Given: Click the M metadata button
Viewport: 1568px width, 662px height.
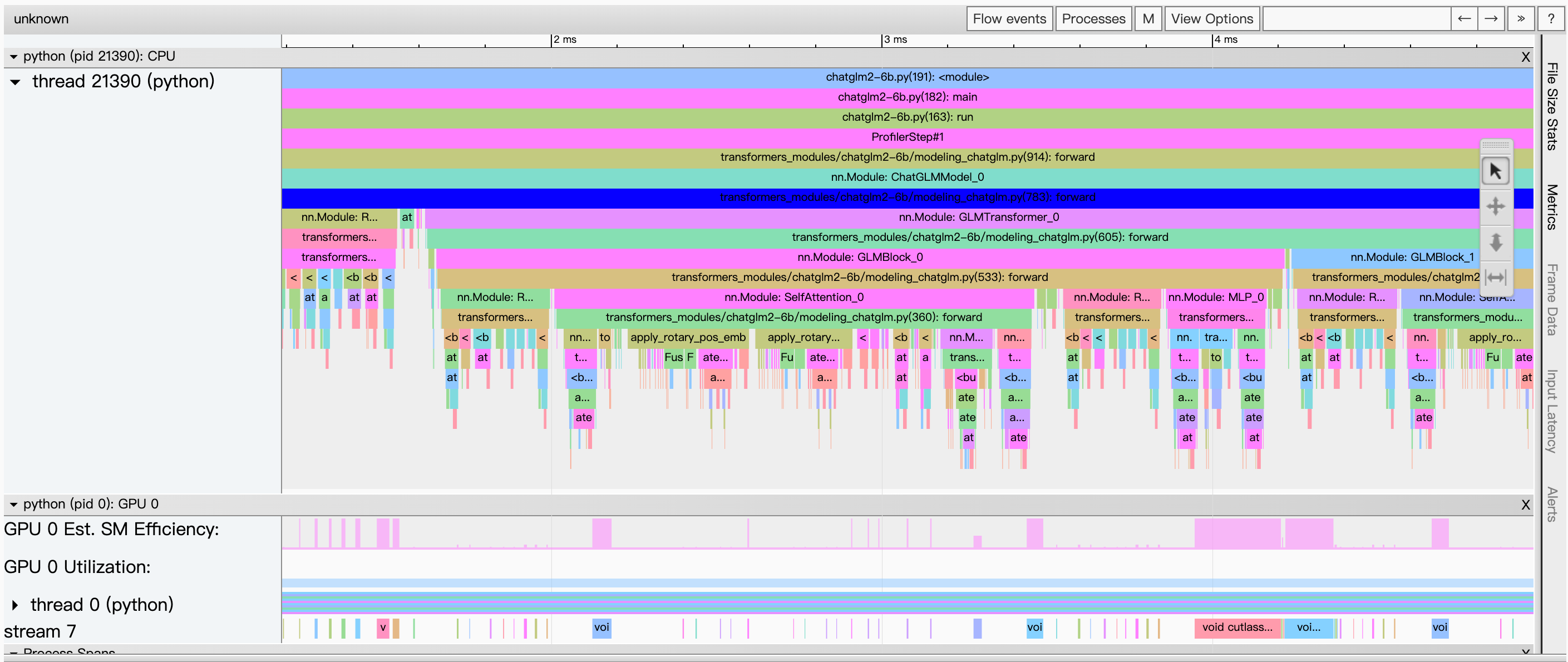Looking at the screenshot, I should [x=1148, y=19].
